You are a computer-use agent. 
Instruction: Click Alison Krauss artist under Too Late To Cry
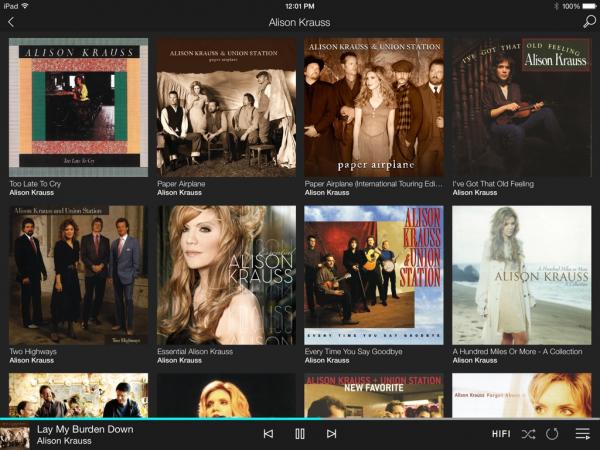click(x=32, y=192)
